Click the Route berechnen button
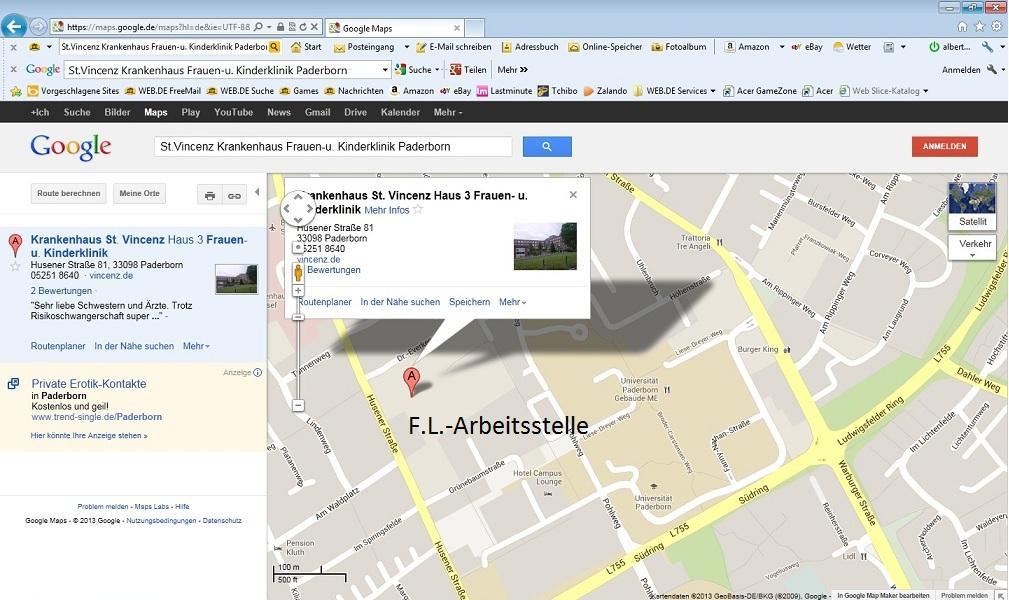Image resolution: width=1009 pixels, height=600 pixels. [69, 193]
